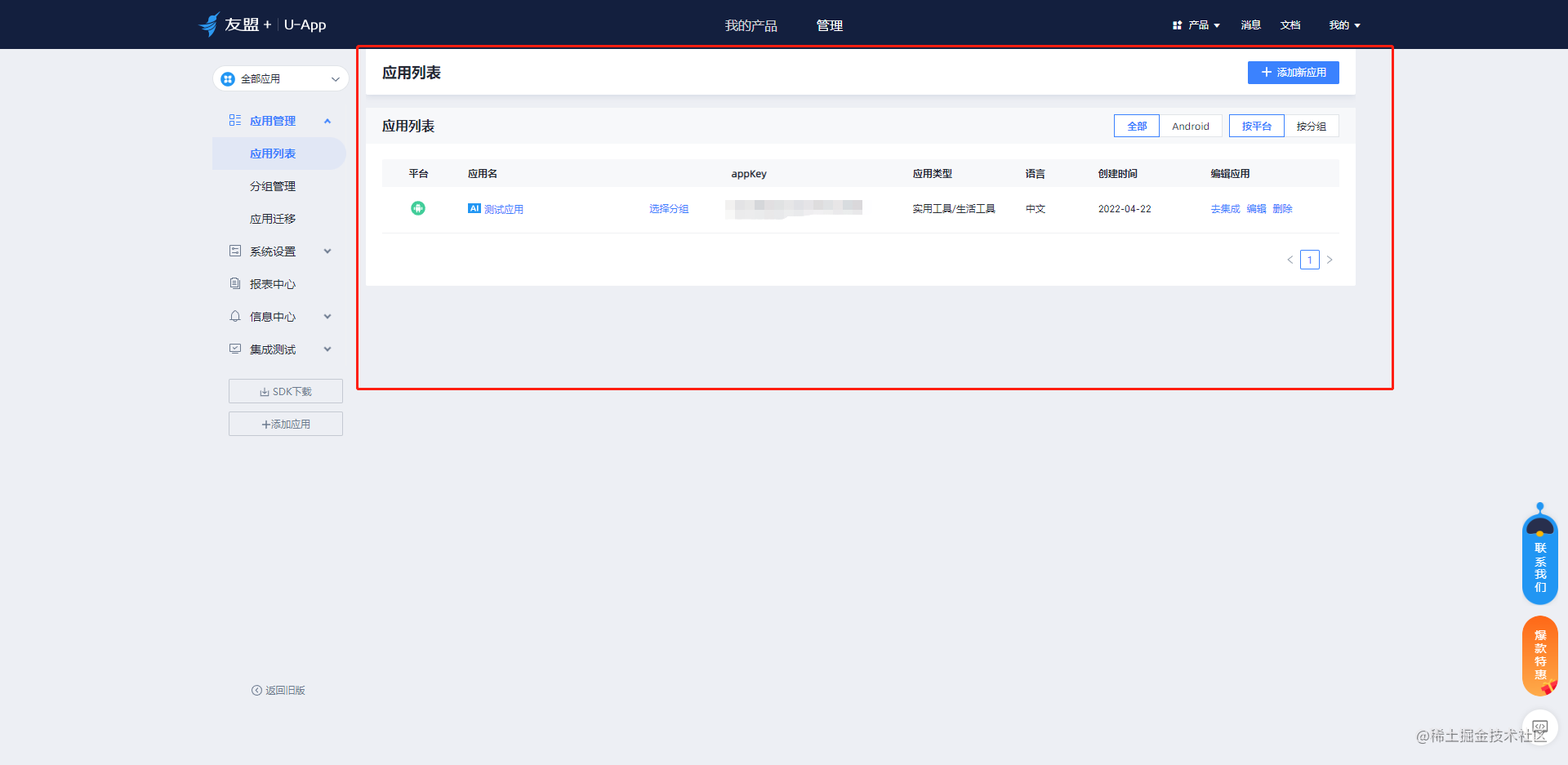Filter app list by Android
Viewport: 1568px width, 765px height.
[1191, 126]
